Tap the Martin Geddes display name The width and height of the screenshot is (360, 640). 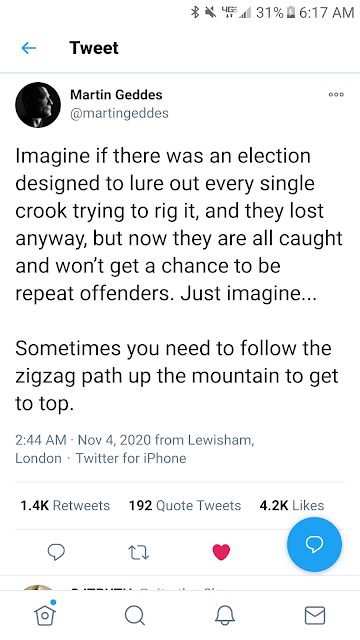click(x=116, y=95)
